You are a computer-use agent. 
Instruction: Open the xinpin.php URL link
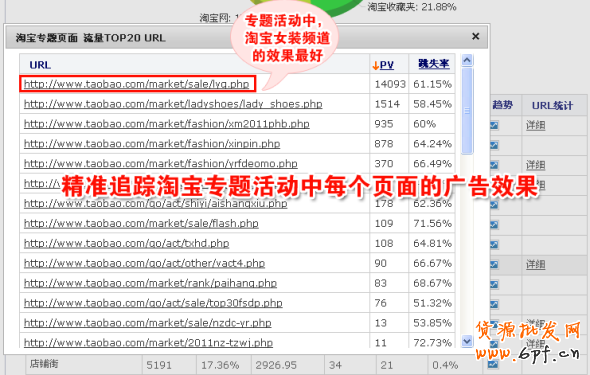click(x=152, y=144)
